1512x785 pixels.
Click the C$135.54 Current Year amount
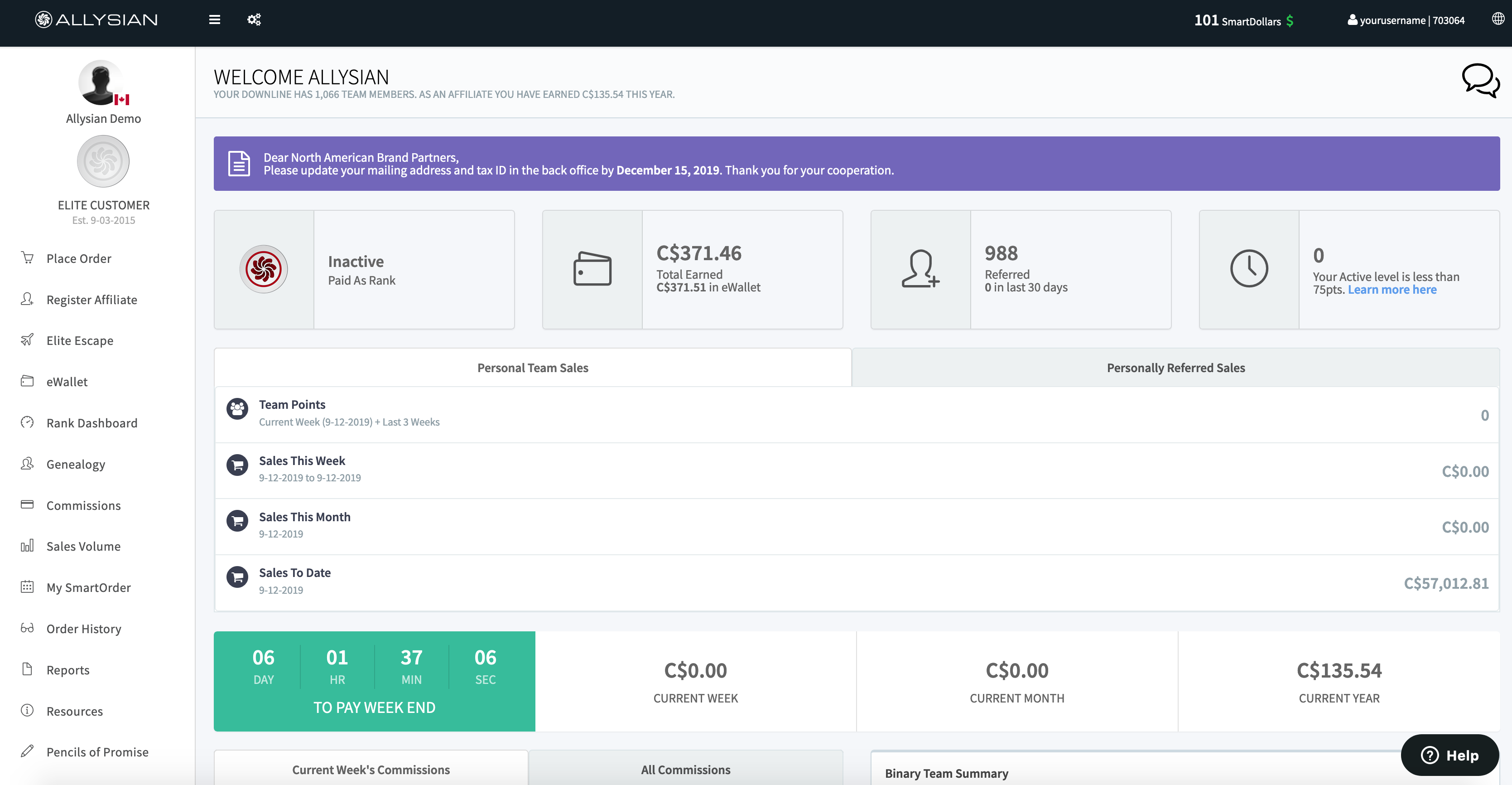[x=1339, y=670]
